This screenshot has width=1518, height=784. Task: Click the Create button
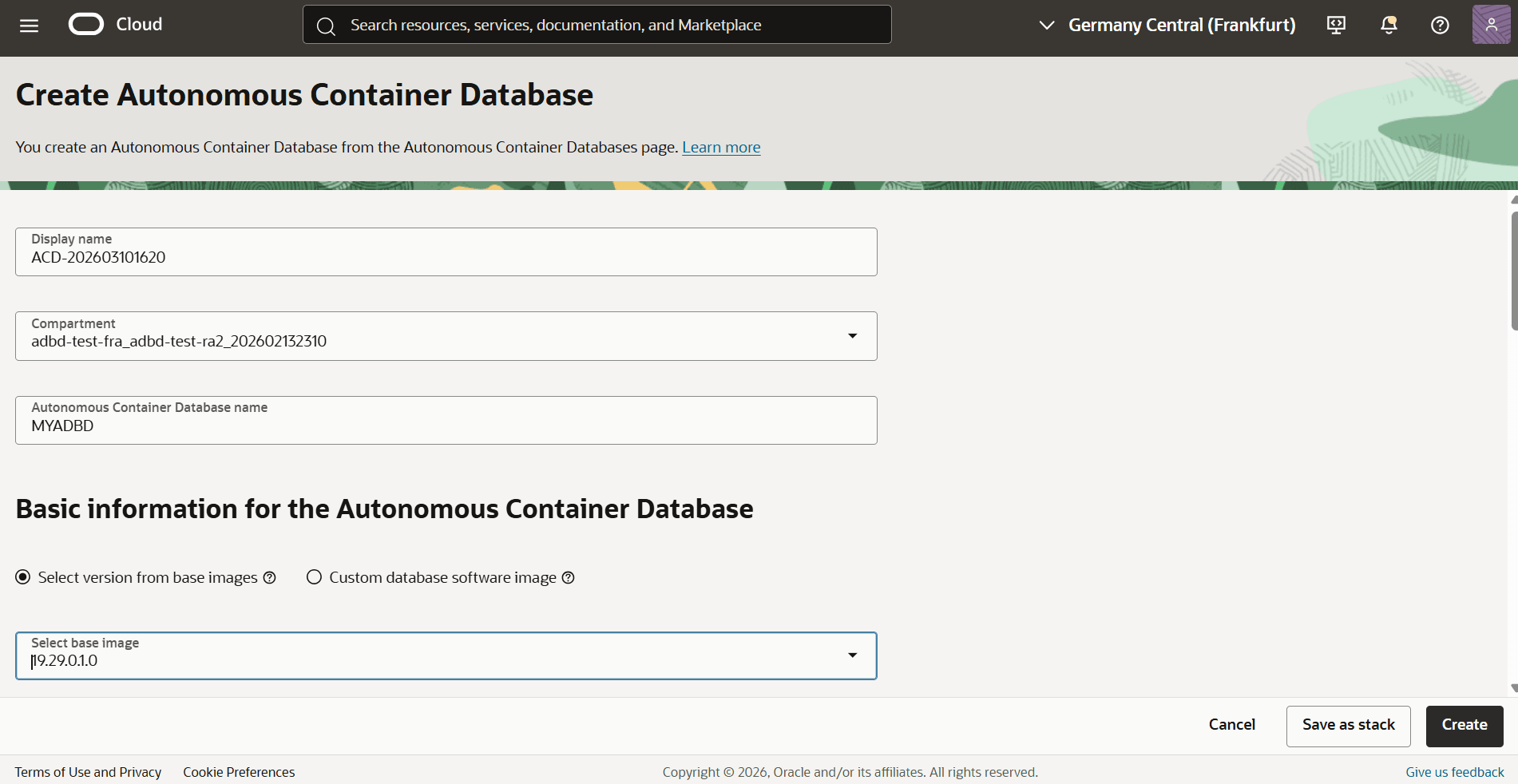point(1464,726)
